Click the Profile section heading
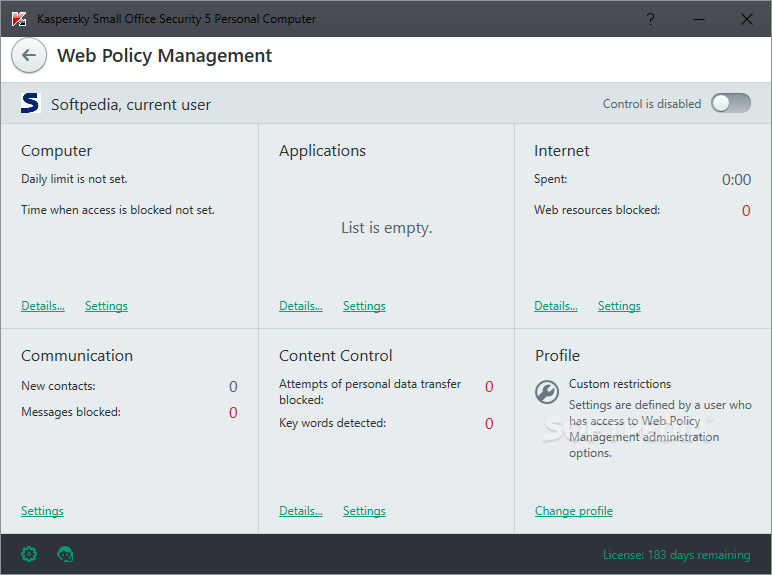Screen dimensions: 772x575 coord(557,355)
